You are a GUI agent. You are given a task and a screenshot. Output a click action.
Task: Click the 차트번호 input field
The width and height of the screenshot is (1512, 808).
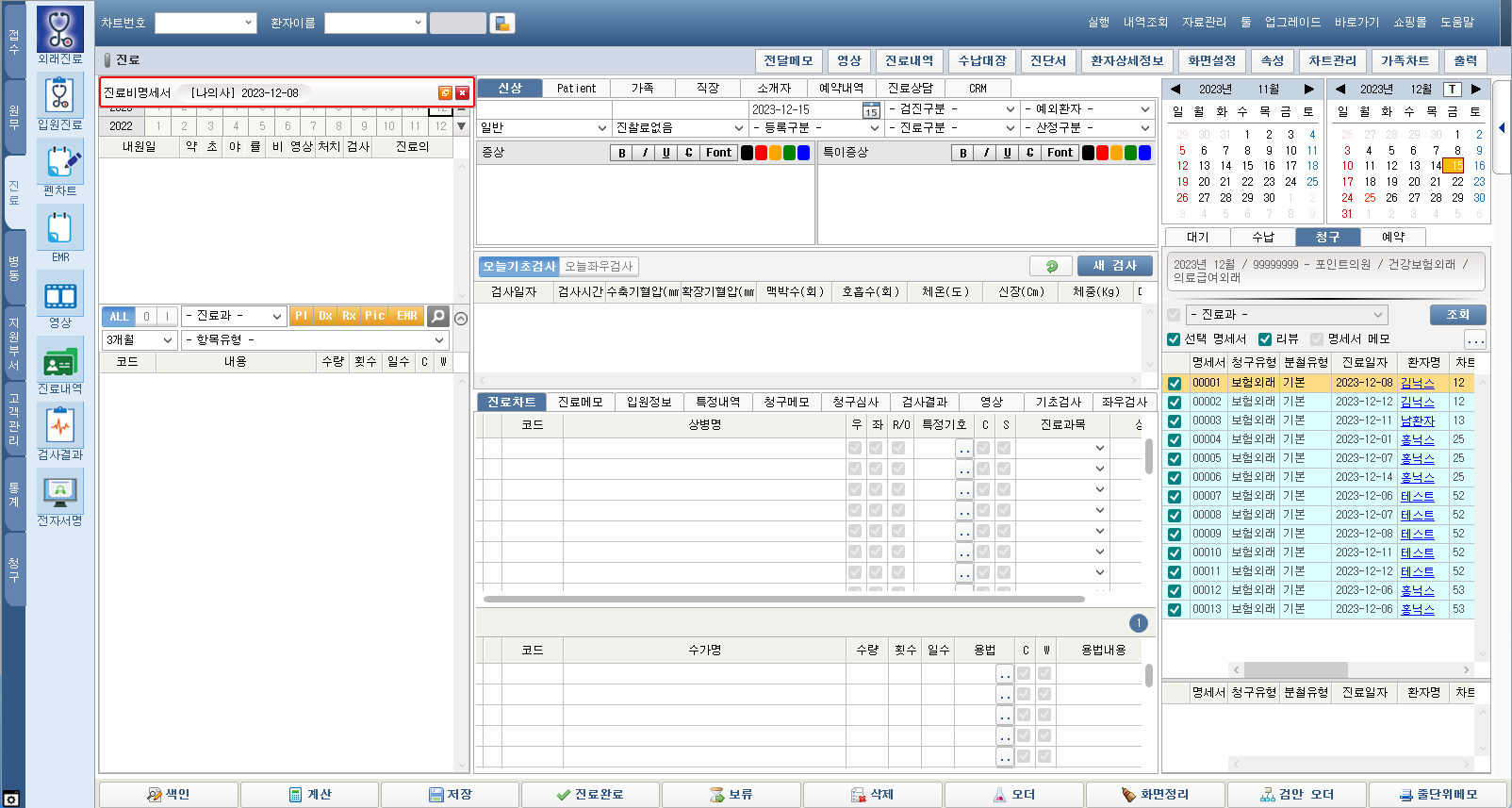[x=205, y=23]
